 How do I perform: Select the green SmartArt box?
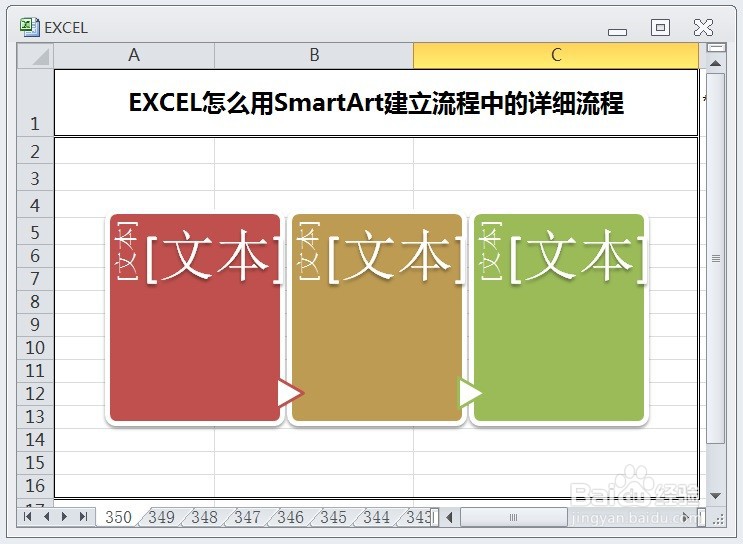pyautogui.click(x=559, y=318)
